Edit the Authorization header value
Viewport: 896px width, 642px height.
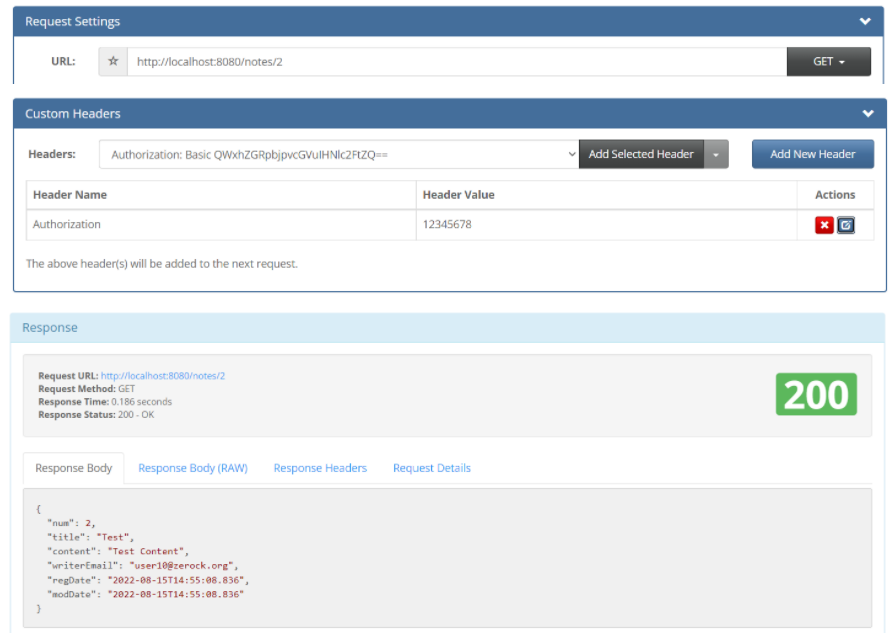click(846, 224)
